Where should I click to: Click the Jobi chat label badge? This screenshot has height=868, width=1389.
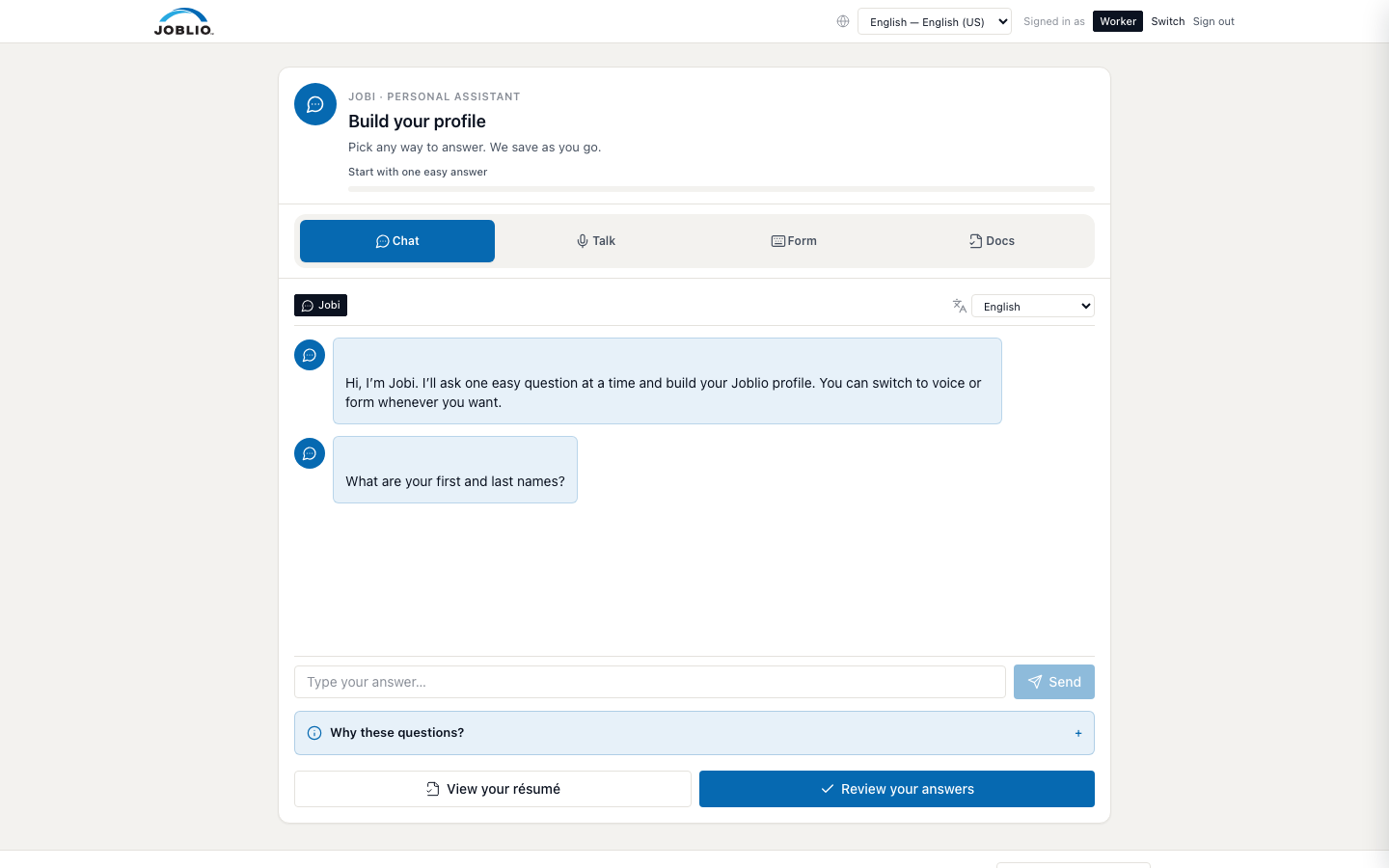click(320, 305)
